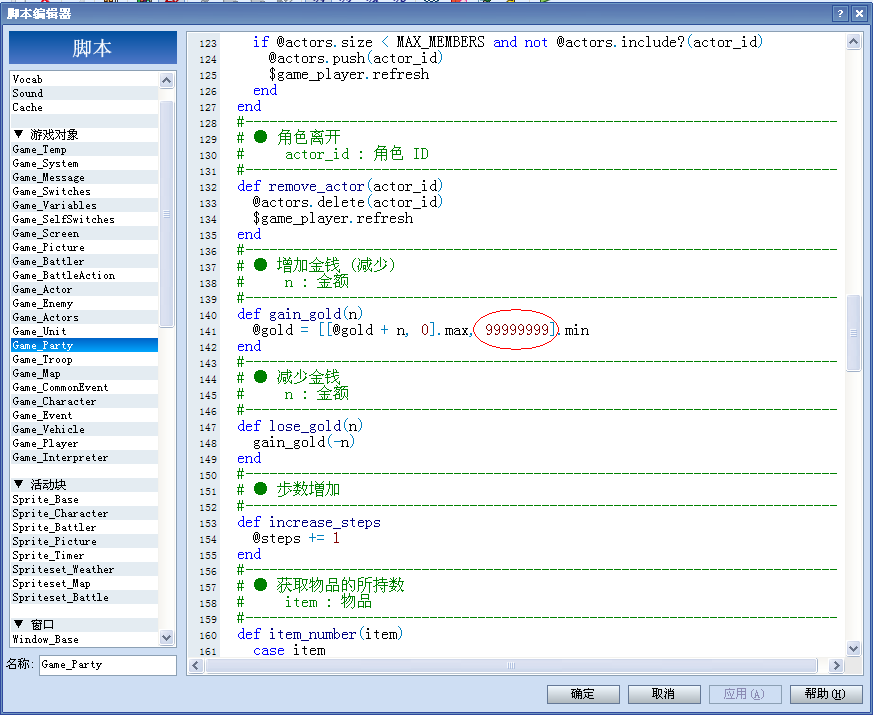Click the code editor scroll down arrow
Screen dimensions: 873x715
pyautogui.click(x=853, y=648)
